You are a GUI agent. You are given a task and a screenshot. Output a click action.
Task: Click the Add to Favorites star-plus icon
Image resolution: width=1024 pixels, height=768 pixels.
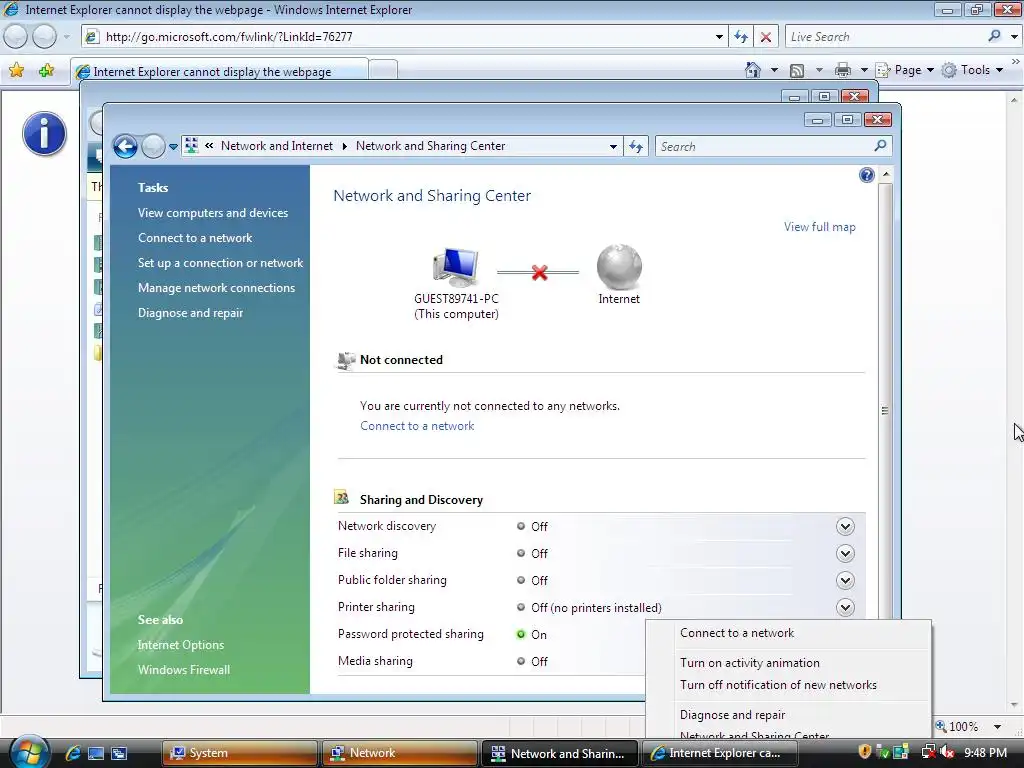coord(46,70)
